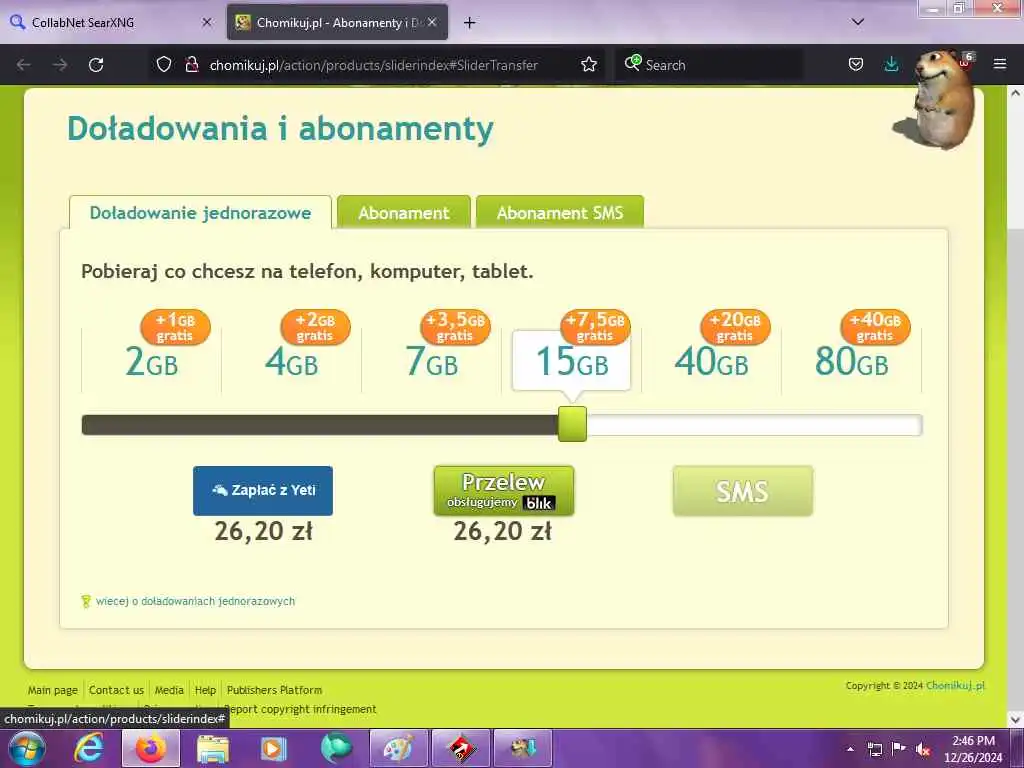
Task: Select the Chomikuj.pl Abonamenty browser tab
Action: (337, 22)
